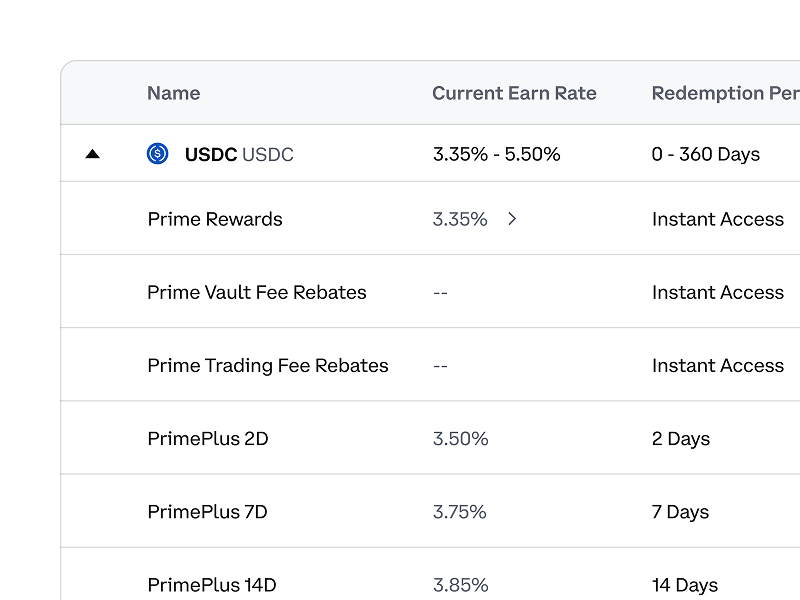Click the Redemption Period column header
Viewport: 800px width, 600px height.
tap(725, 93)
